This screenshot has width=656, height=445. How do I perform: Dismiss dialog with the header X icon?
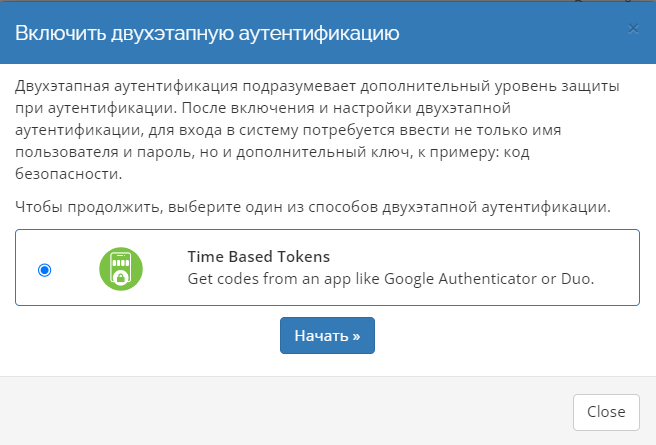632,29
